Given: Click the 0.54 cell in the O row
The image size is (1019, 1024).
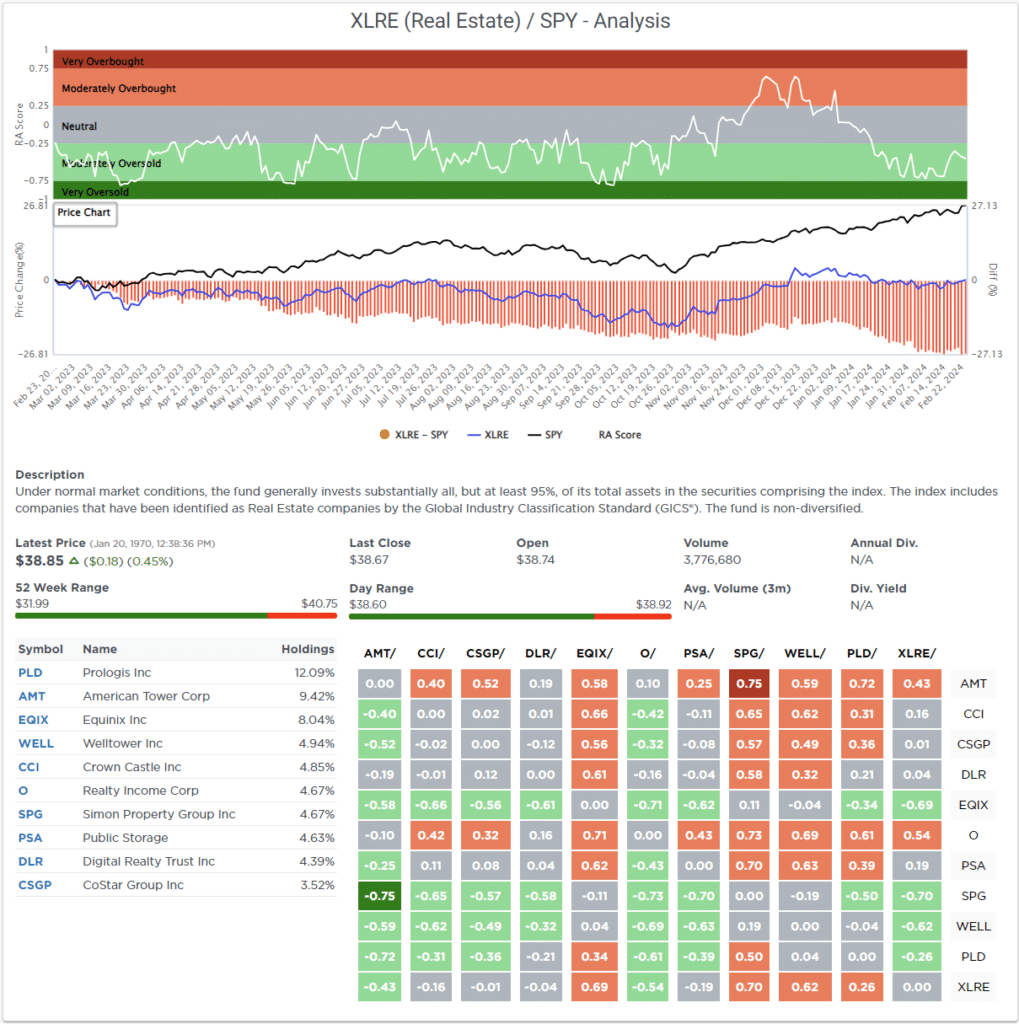Looking at the screenshot, I should pos(916,835).
